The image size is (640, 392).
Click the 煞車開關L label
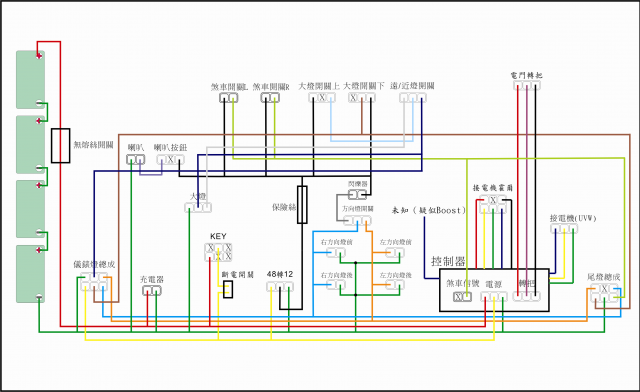tap(229, 87)
